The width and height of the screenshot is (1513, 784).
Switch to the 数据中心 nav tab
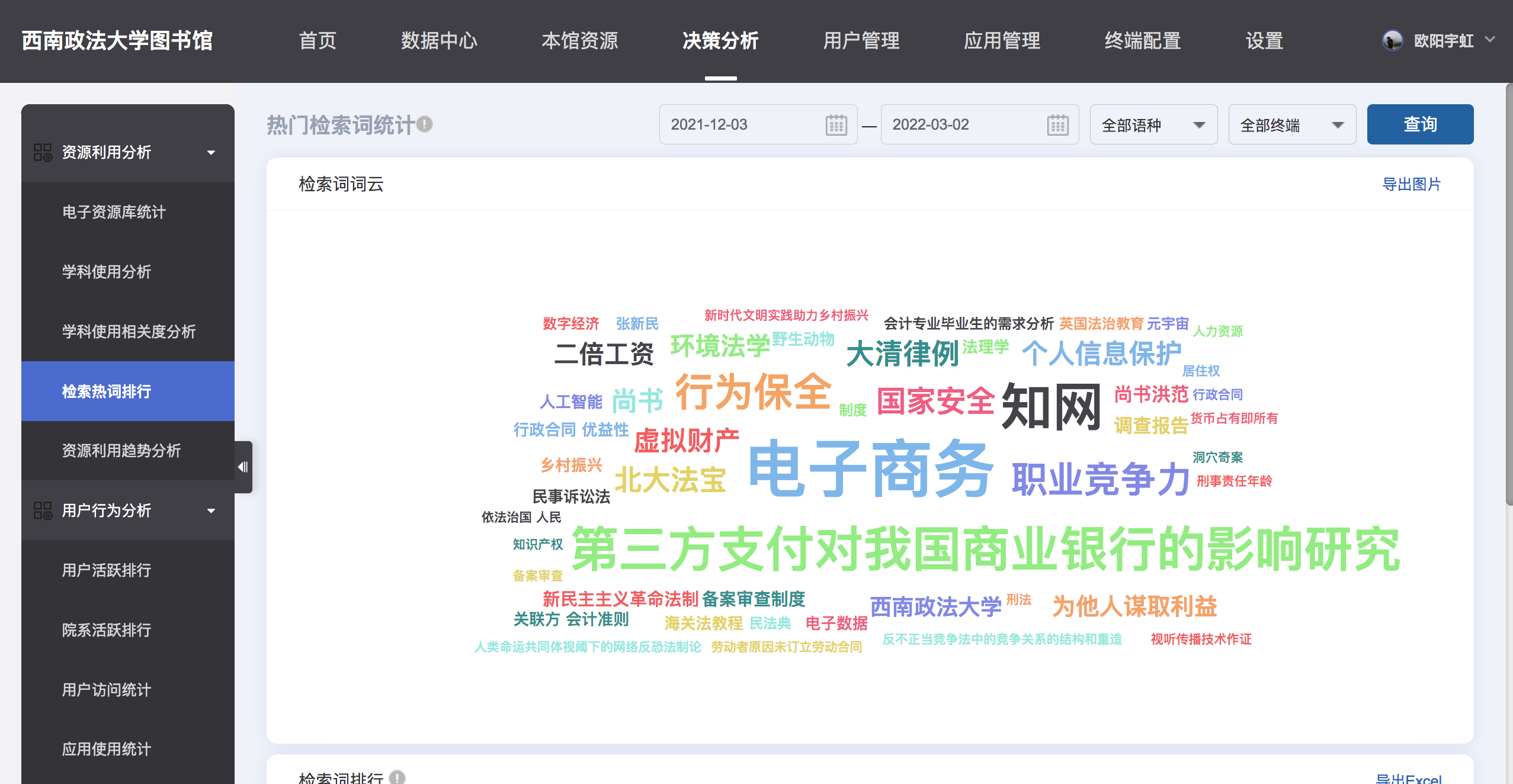coord(439,41)
